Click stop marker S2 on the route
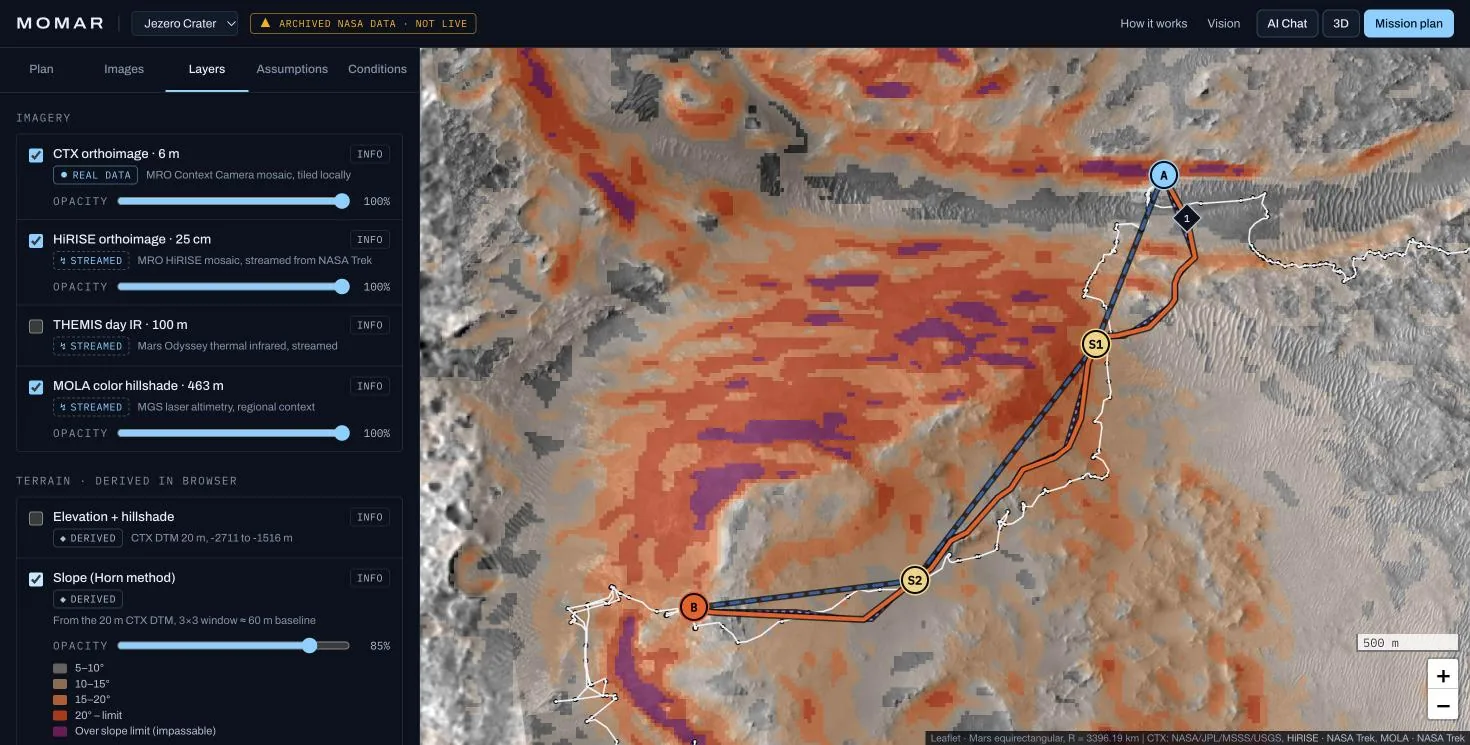 [x=914, y=580]
